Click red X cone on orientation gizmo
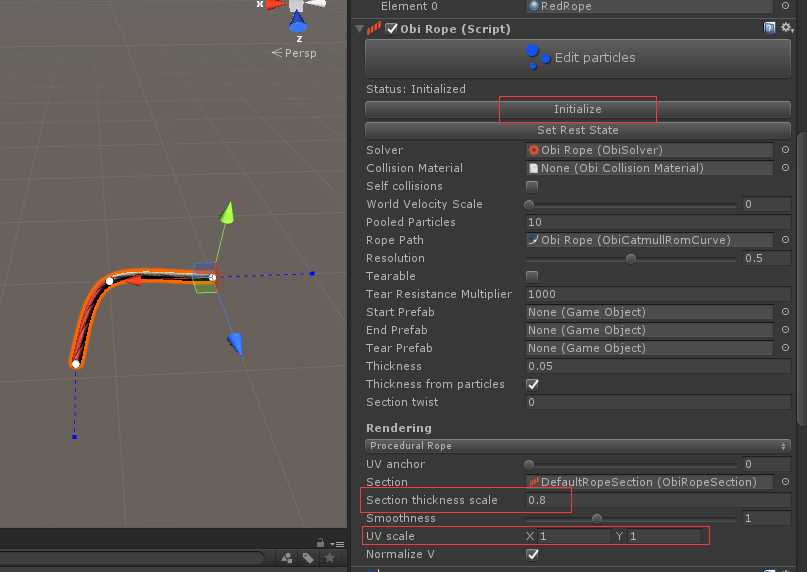The width and height of the screenshot is (807, 572). 275,4
